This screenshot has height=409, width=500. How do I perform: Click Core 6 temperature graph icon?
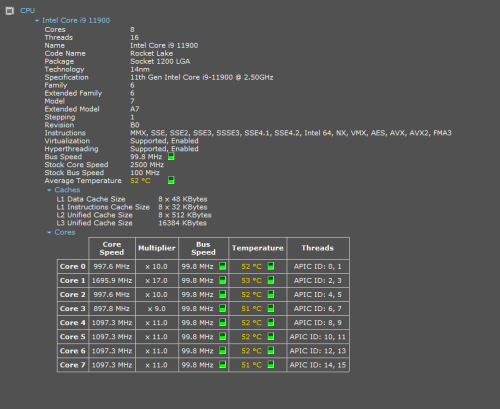tap(271, 350)
